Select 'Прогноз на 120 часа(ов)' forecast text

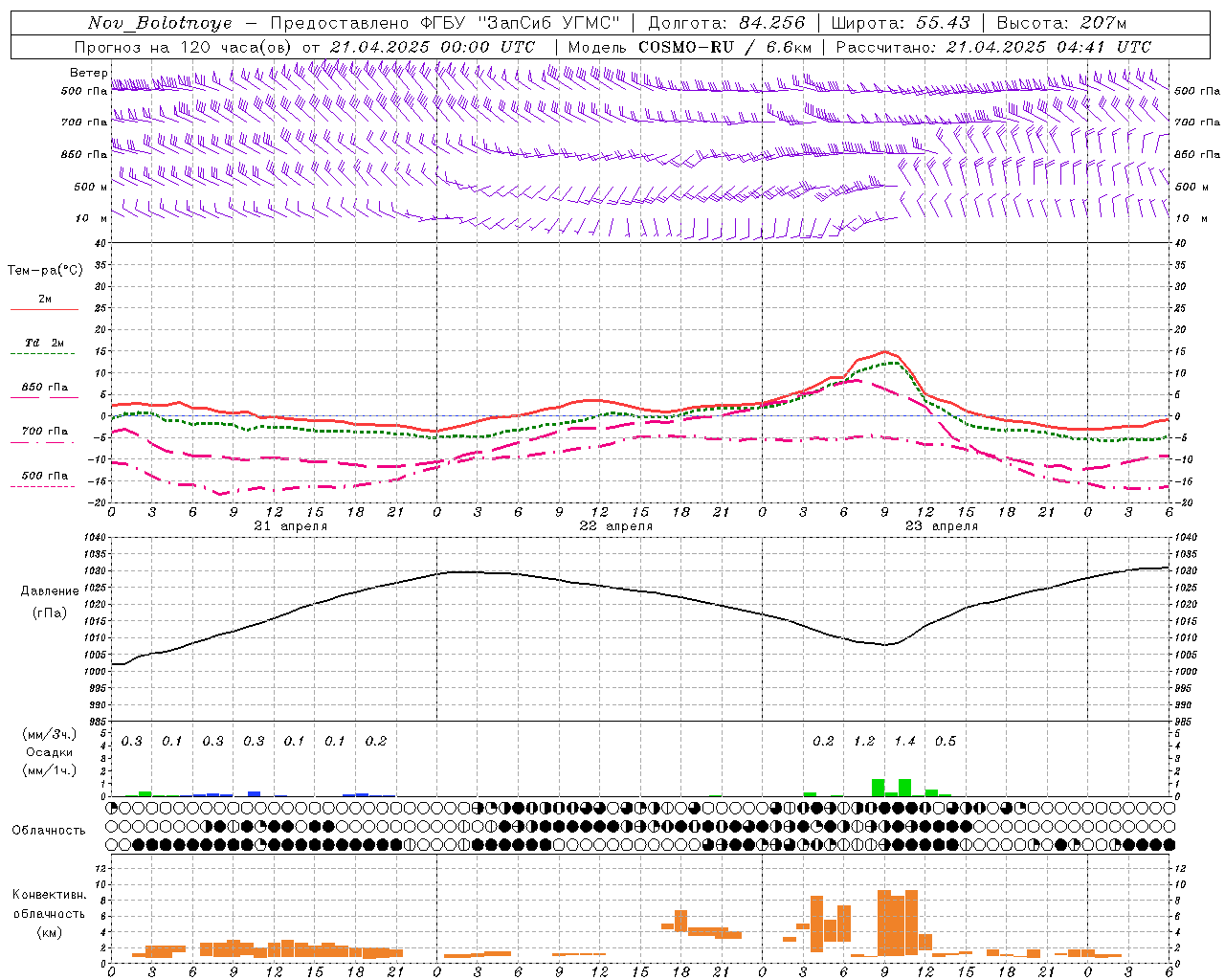coord(184,47)
